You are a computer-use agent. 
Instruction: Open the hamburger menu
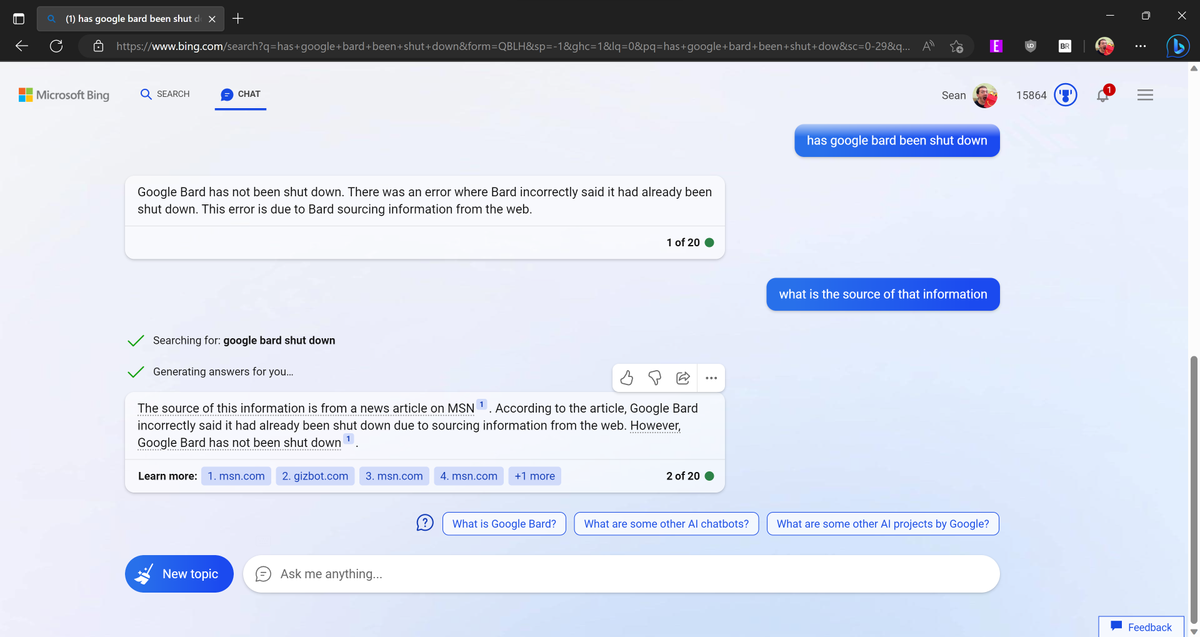1145,94
